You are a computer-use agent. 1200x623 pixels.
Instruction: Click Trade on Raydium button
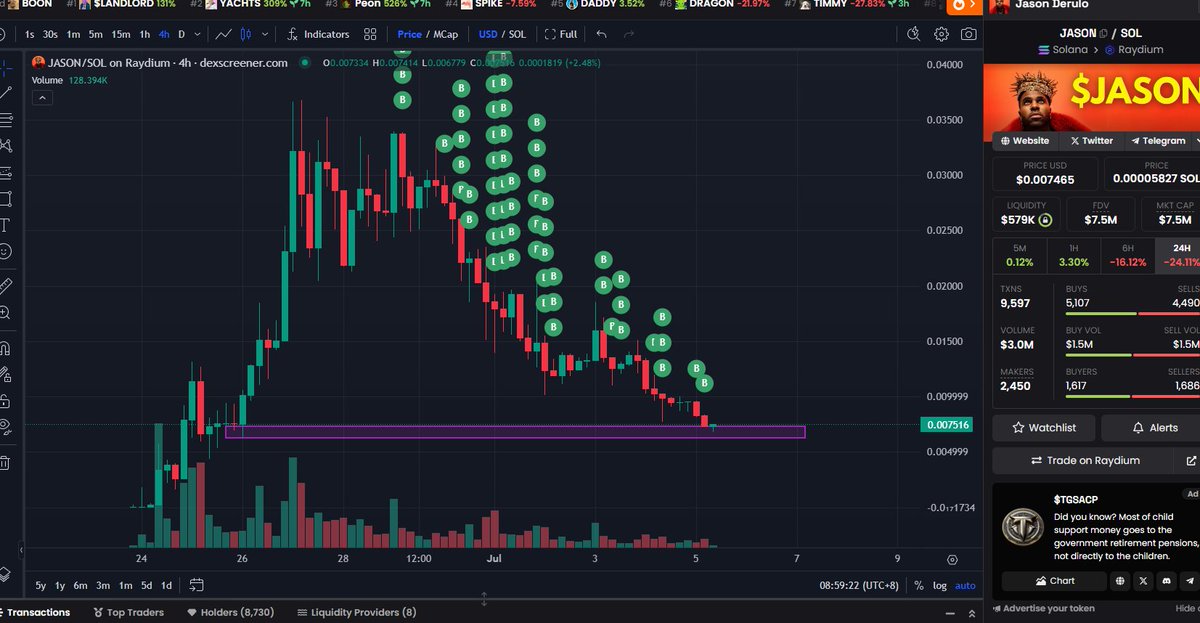(x=1084, y=461)
